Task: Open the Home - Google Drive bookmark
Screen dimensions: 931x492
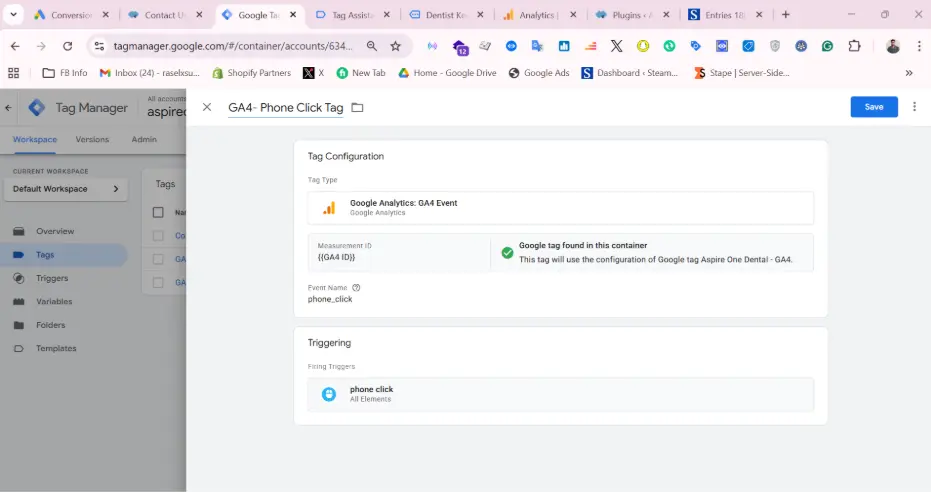Action: pyautogui.click(x=447, y=72)
